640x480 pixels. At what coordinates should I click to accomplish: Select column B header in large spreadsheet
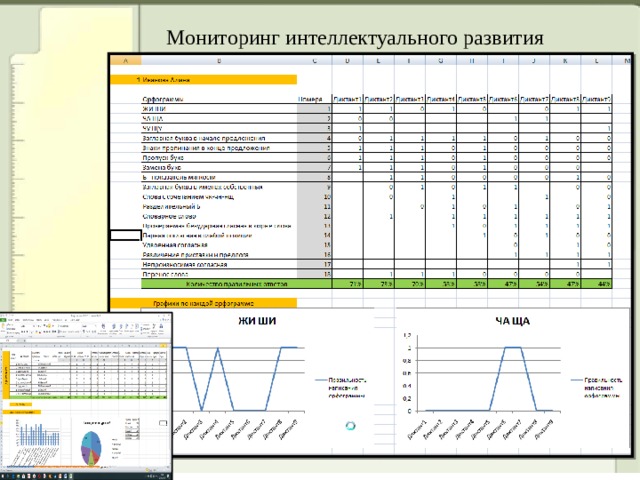pos(219,61)
